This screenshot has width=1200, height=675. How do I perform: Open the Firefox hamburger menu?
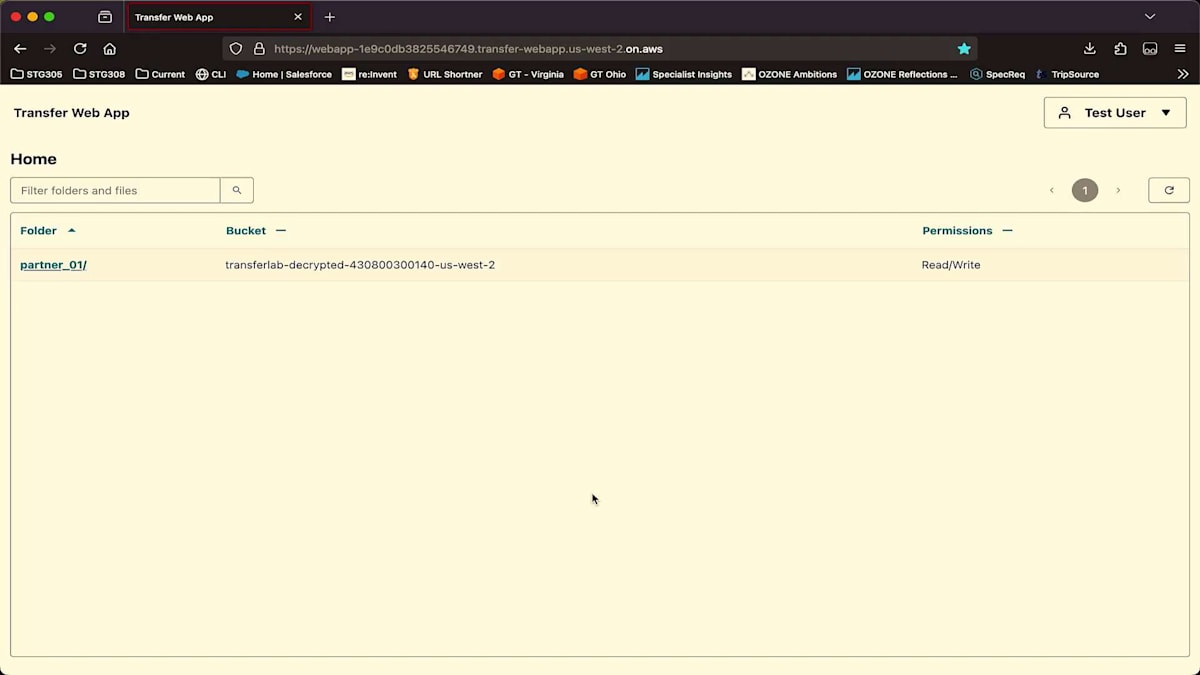pos(1181,48)
